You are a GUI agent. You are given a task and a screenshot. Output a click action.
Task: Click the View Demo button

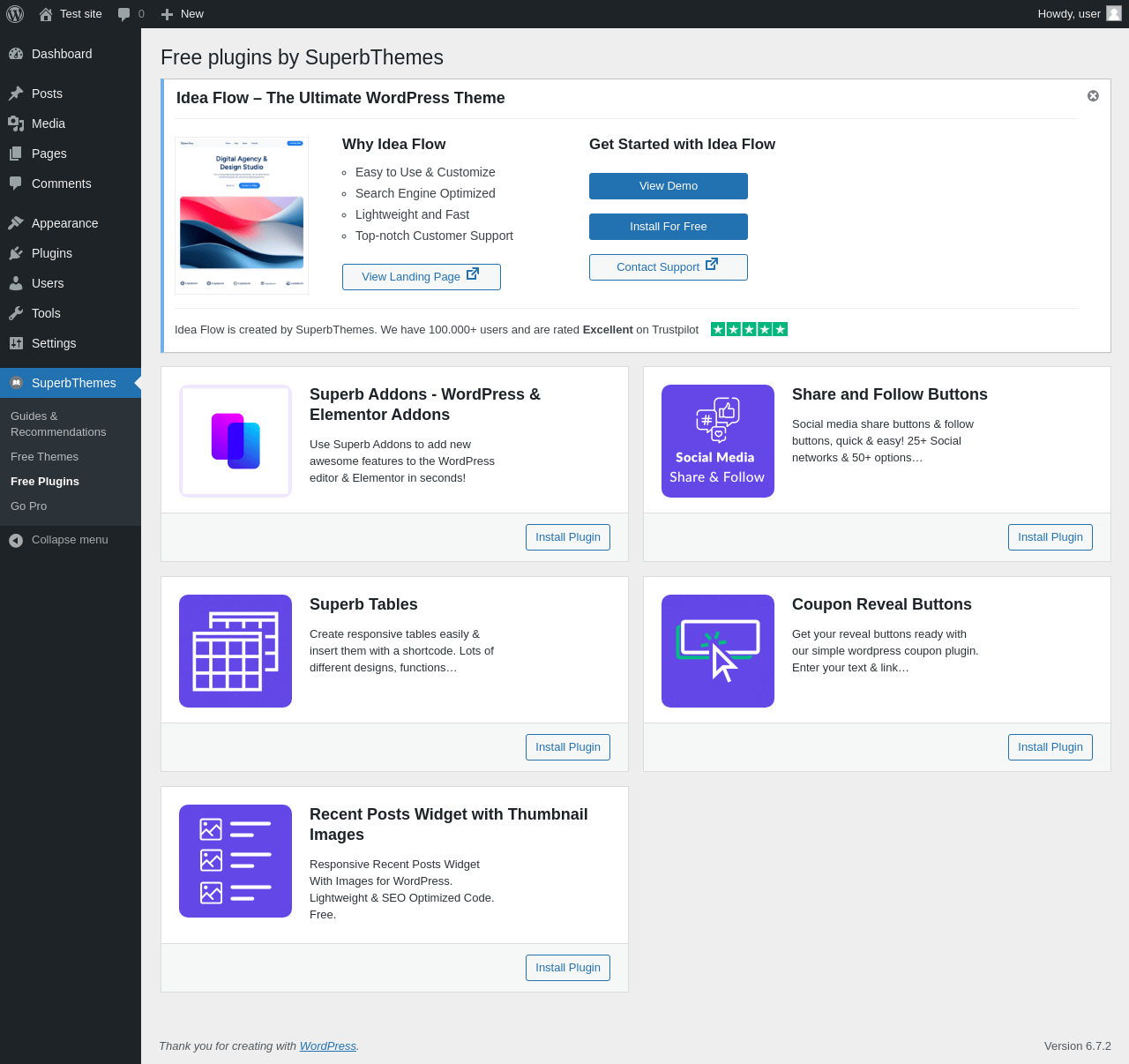(669, 186)
